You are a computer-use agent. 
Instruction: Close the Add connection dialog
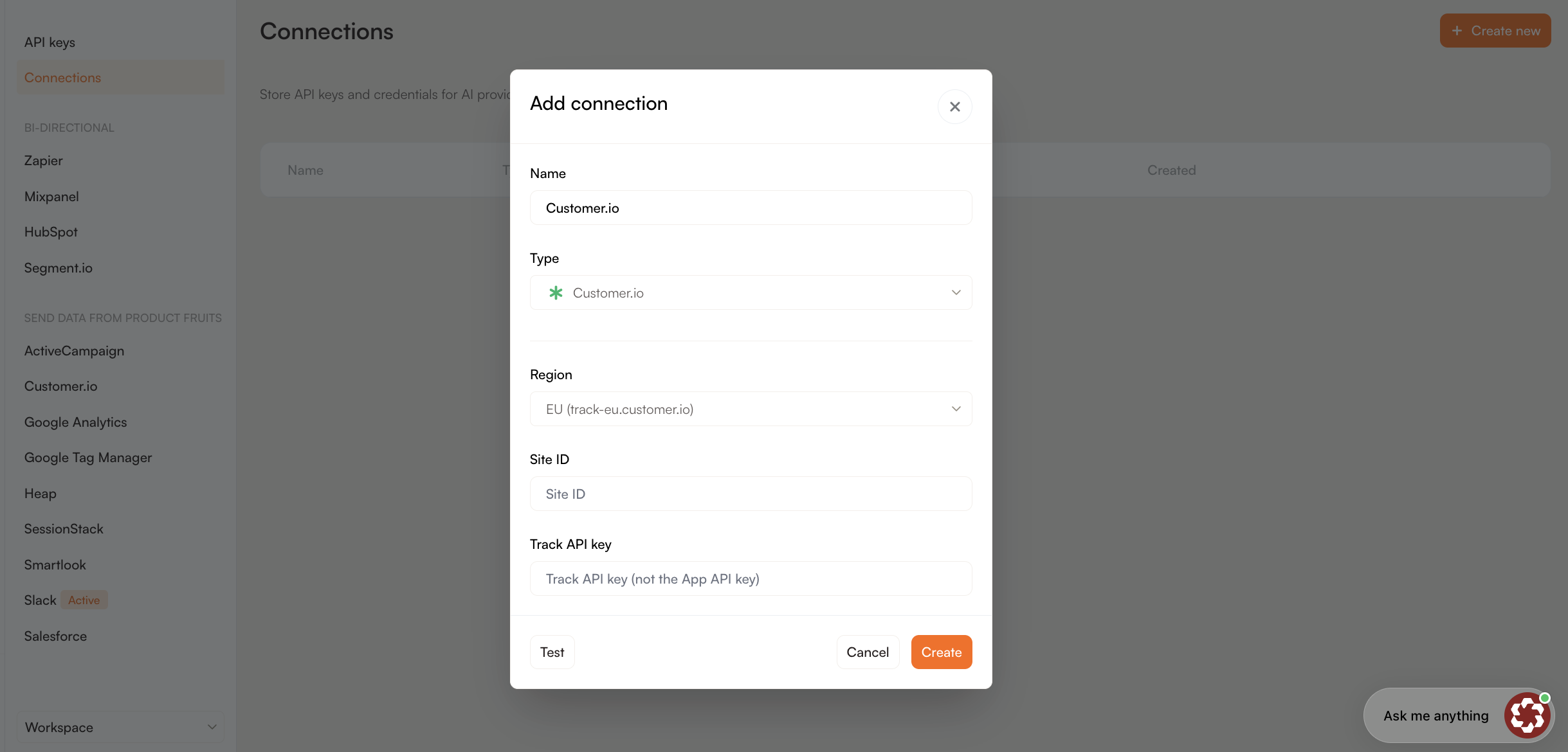(954, 107)
